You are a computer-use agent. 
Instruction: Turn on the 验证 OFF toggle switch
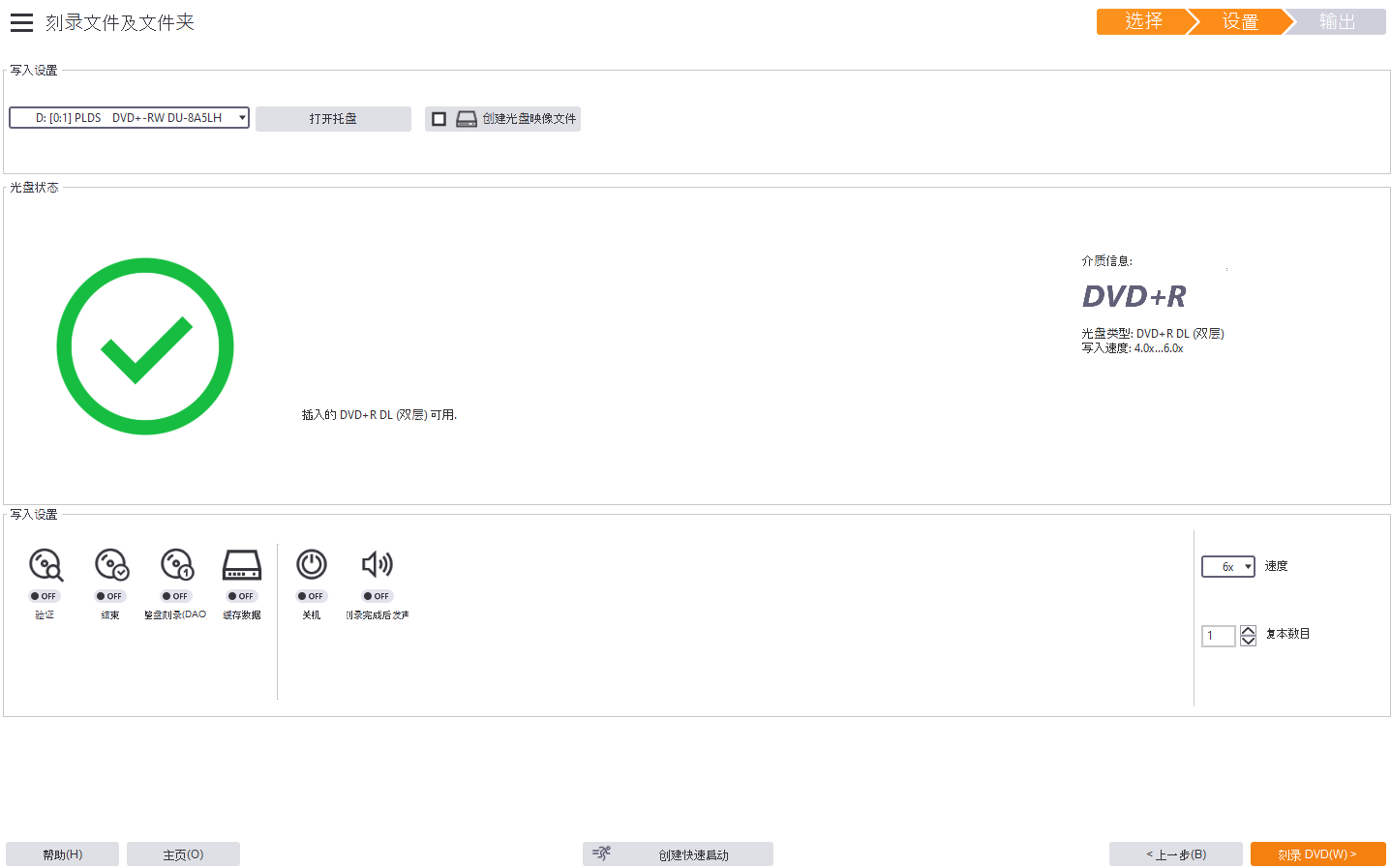coord(45,596)
